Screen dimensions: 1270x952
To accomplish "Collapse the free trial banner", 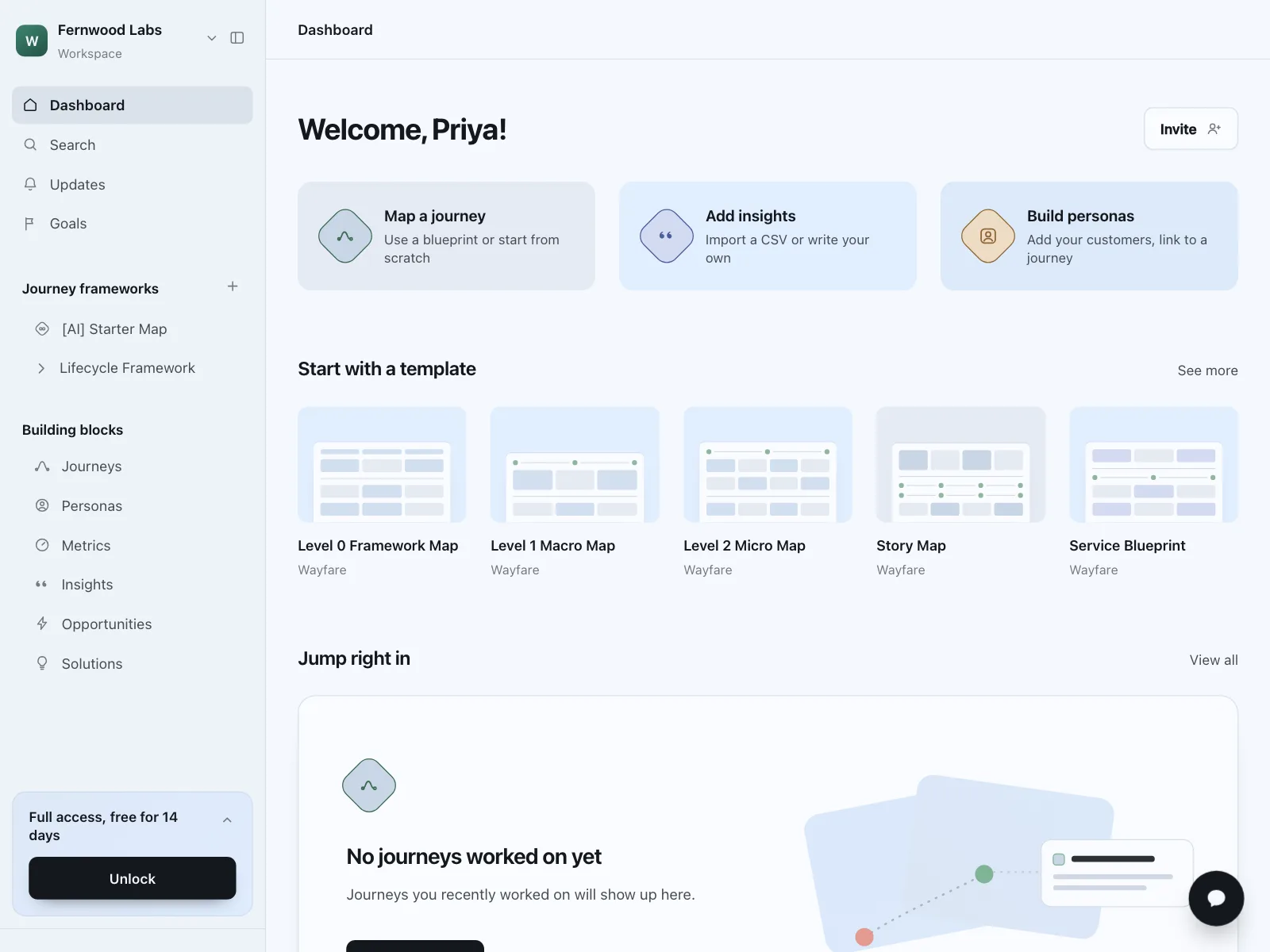I will pos(228,820).
